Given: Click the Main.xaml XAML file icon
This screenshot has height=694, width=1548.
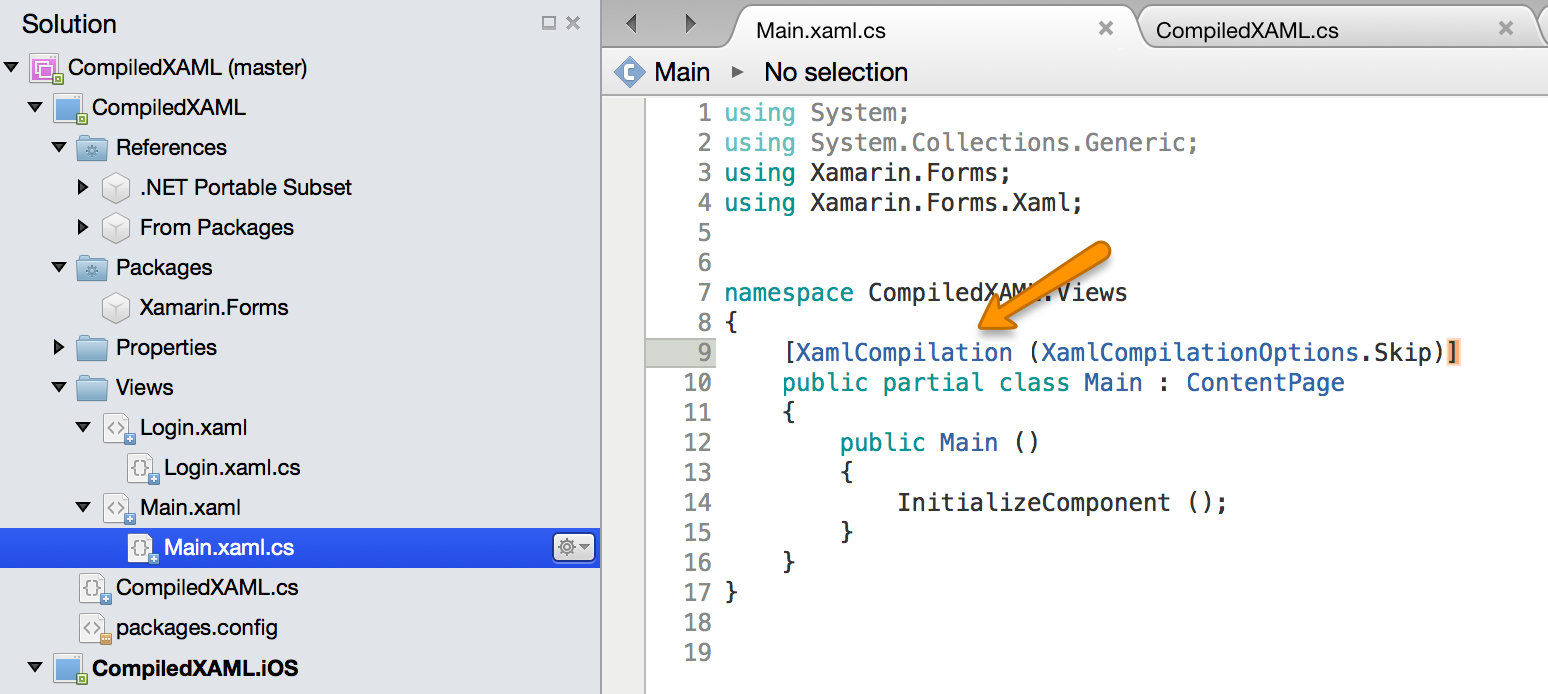Looking at the screenshot, I should pyautogui.click(x=116, y=507).
